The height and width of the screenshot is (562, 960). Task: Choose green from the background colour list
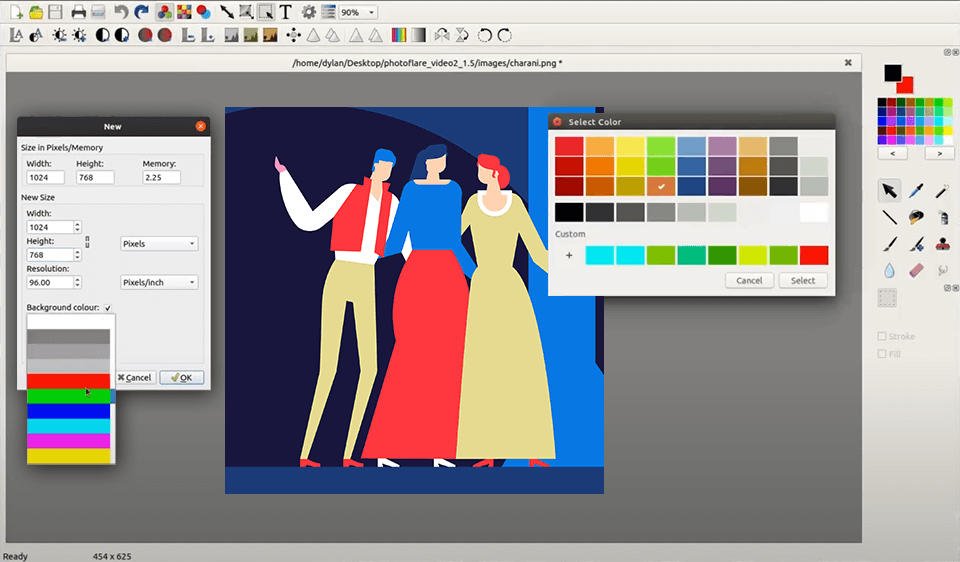point(69,396)
